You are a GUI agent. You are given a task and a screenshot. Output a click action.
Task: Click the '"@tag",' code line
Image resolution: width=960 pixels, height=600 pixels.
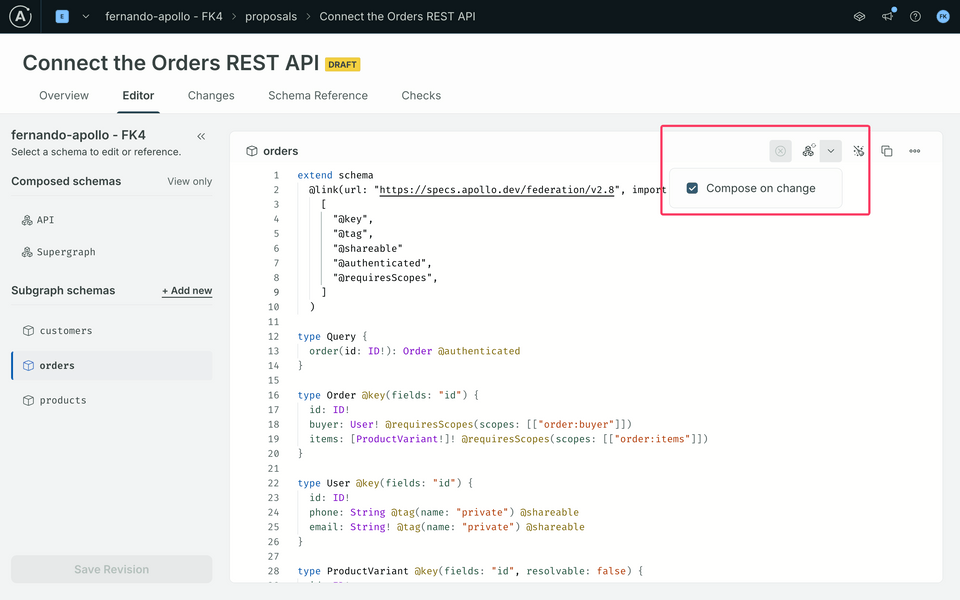click(353, 234)
